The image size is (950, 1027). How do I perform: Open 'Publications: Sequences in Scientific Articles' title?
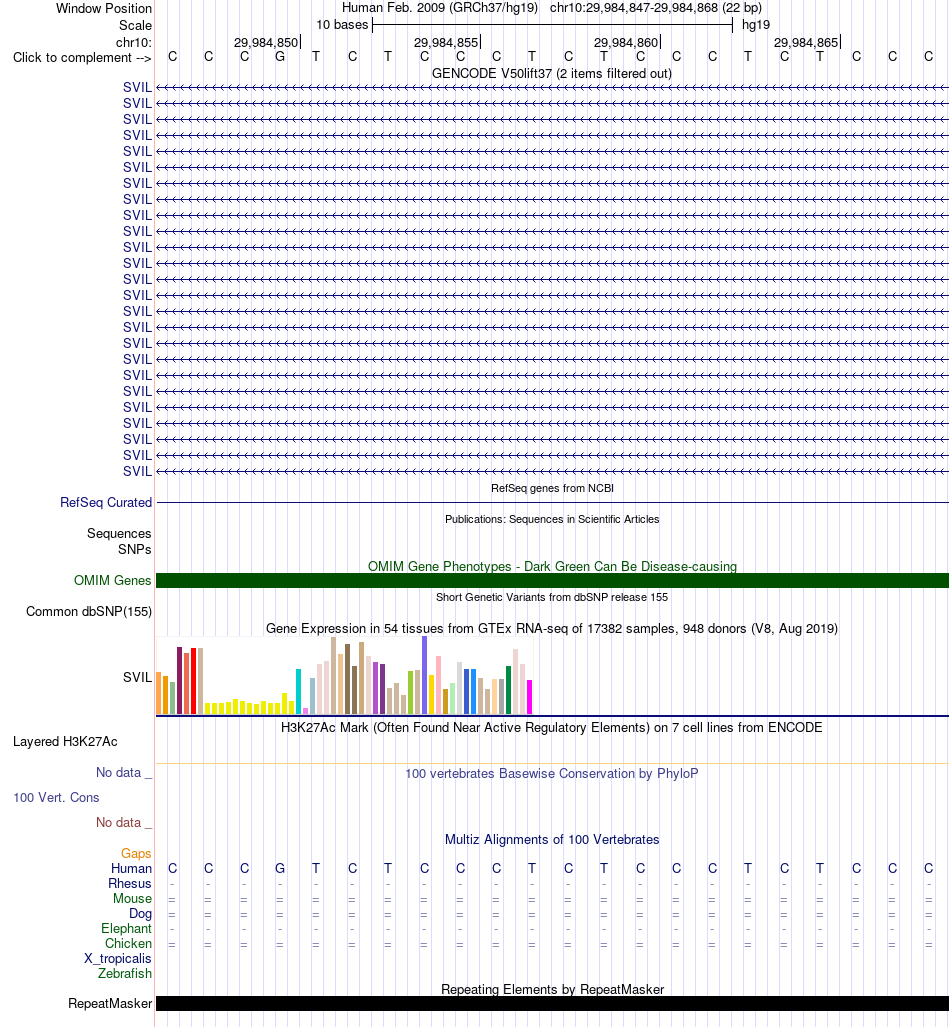tap(552, 519)
